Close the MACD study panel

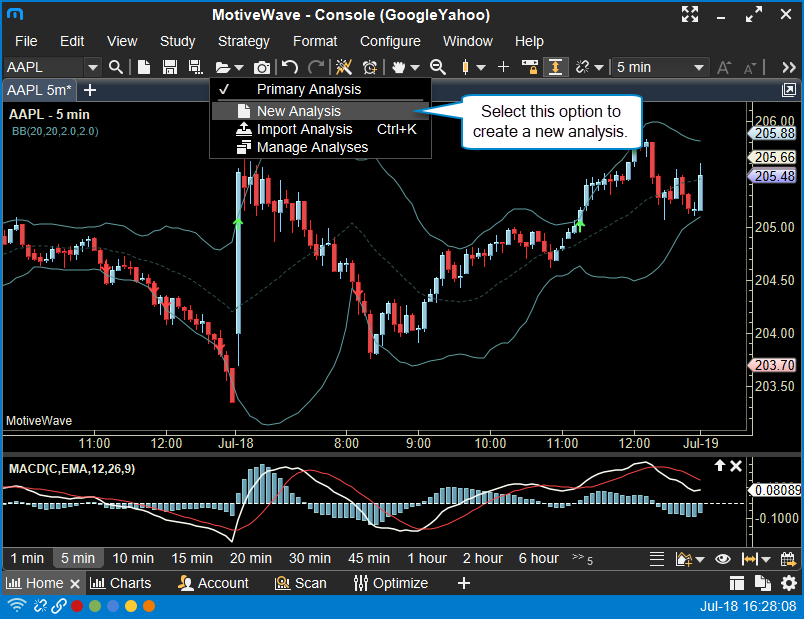(x=736, y=466)
